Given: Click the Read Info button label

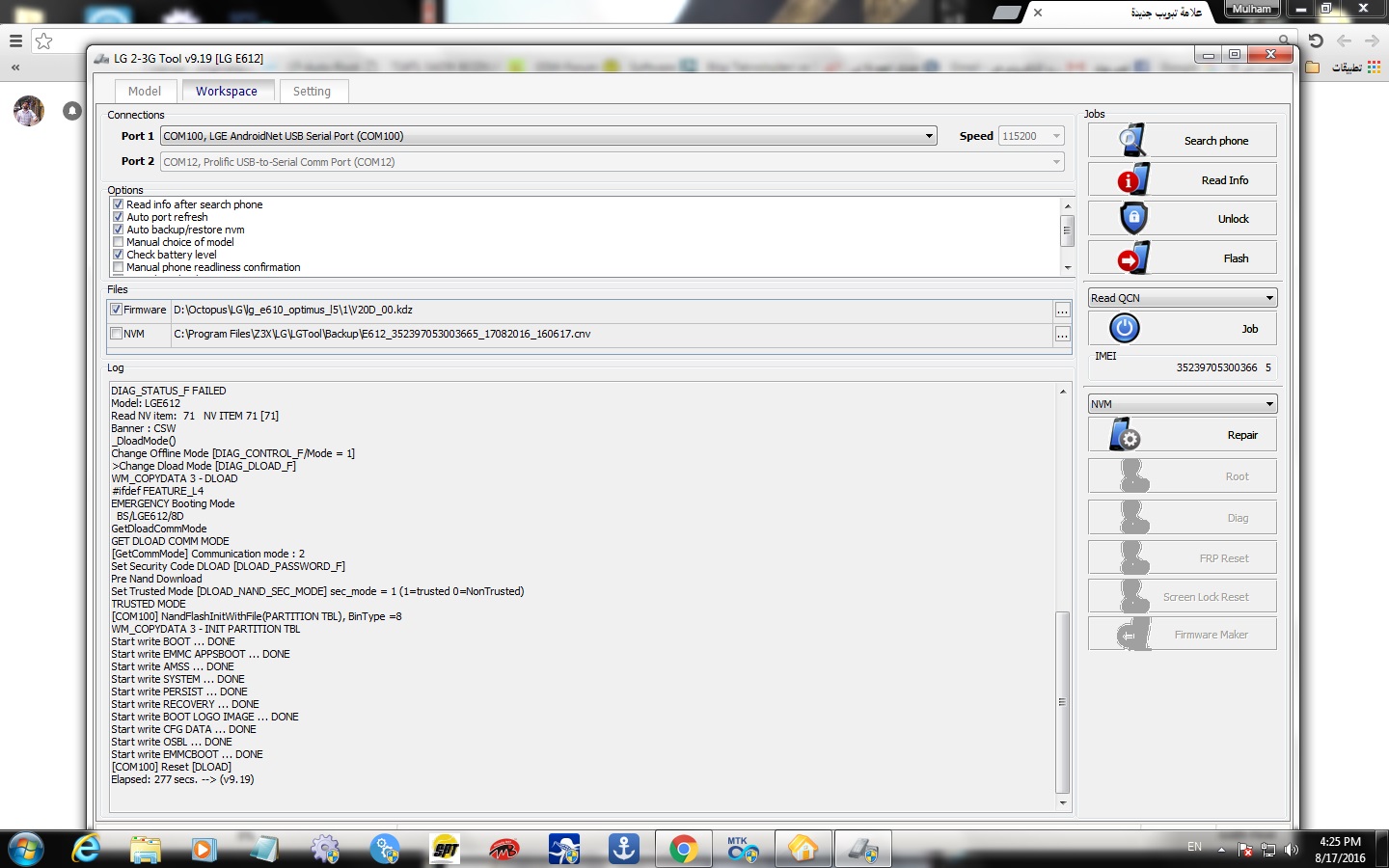Looking at the screenshot, I should coord(1225,180).
